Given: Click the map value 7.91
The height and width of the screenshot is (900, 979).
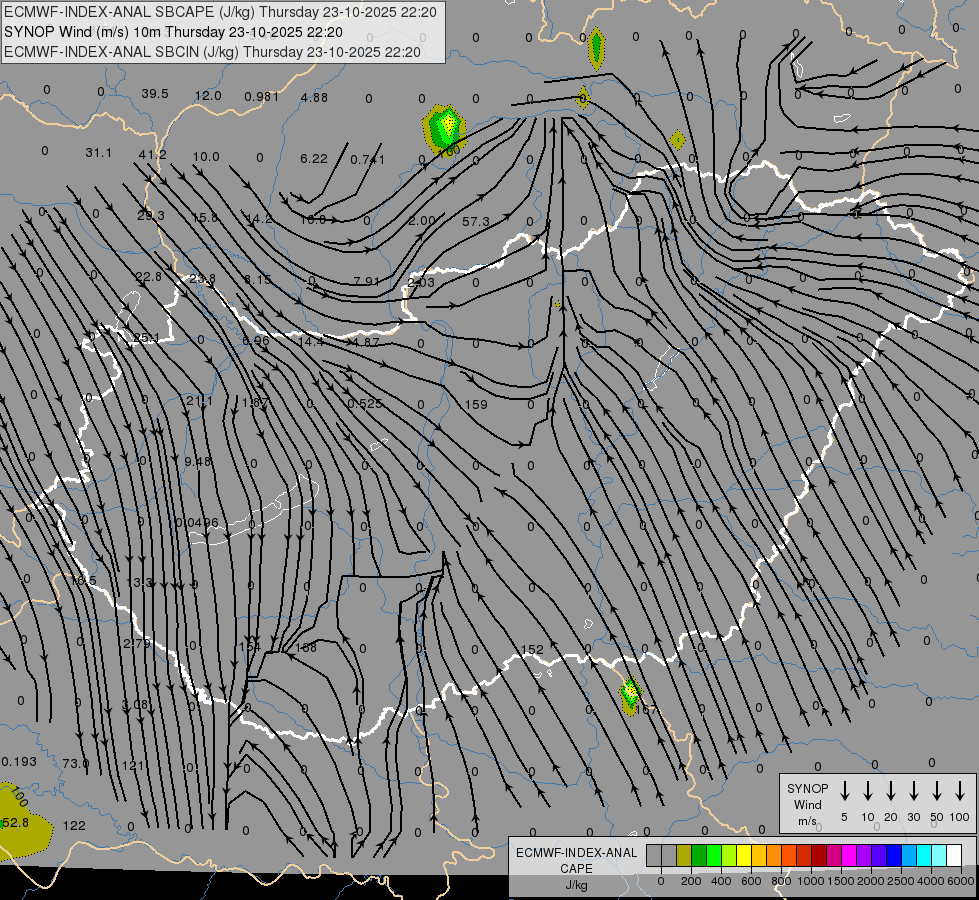Looking at the screenshot, I should (x=367, y=281).
